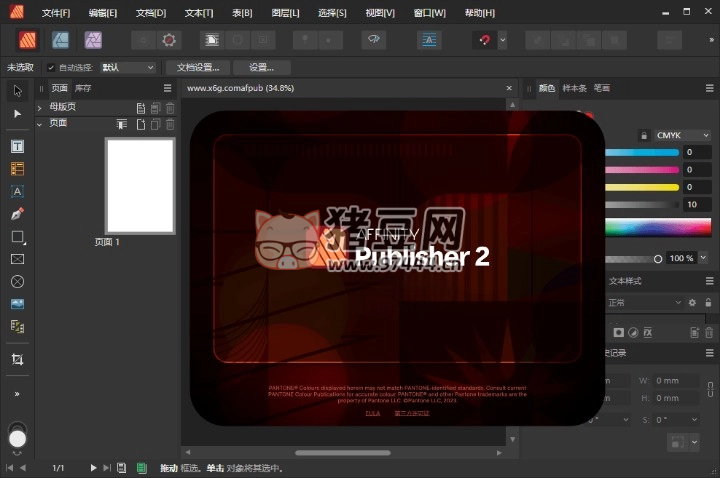The height and width of the screenshot is (478, 720).
Task: Select the Pen tool
Action: pyautogui.click(x=17, y=214)
